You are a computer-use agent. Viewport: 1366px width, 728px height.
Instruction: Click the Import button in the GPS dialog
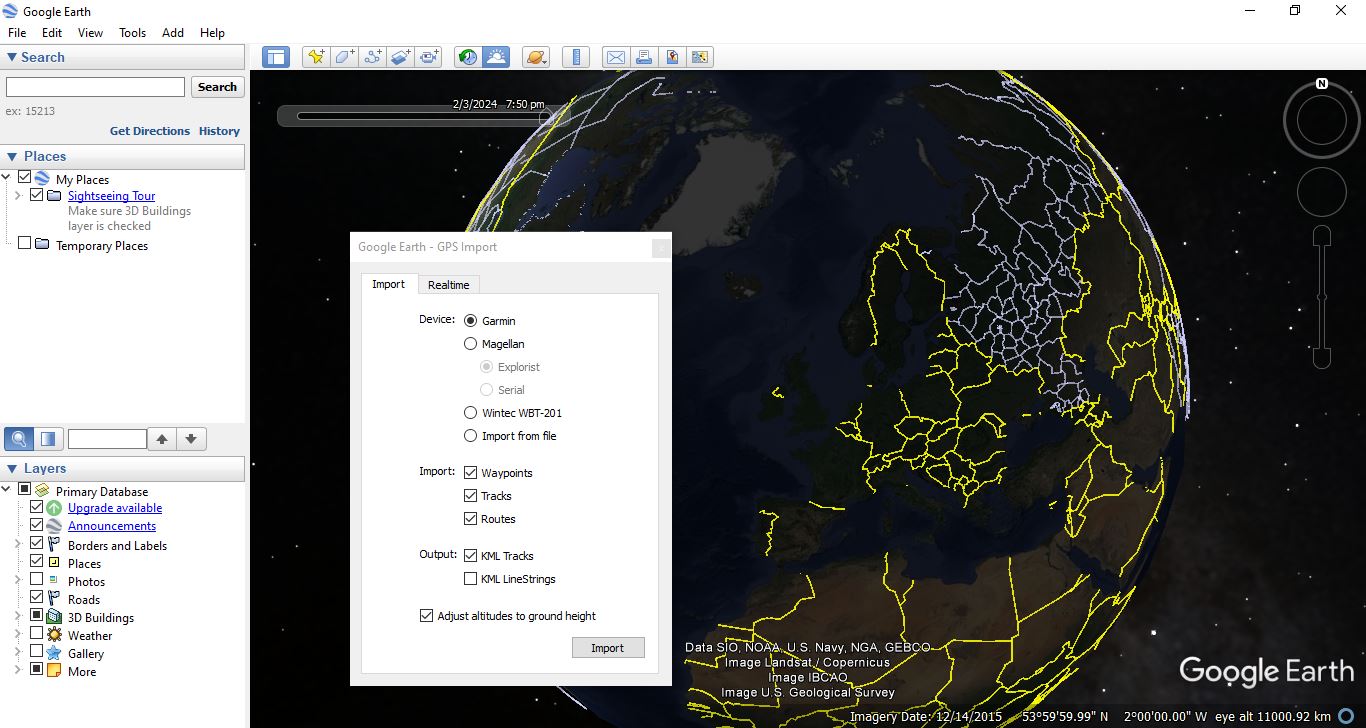pos(608,648)
